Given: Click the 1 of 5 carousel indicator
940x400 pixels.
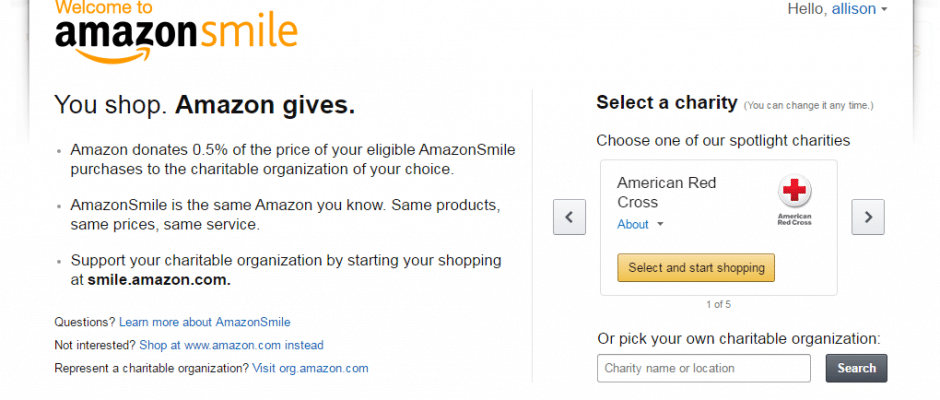Looking at the screenshot, I should coord(718,304).
